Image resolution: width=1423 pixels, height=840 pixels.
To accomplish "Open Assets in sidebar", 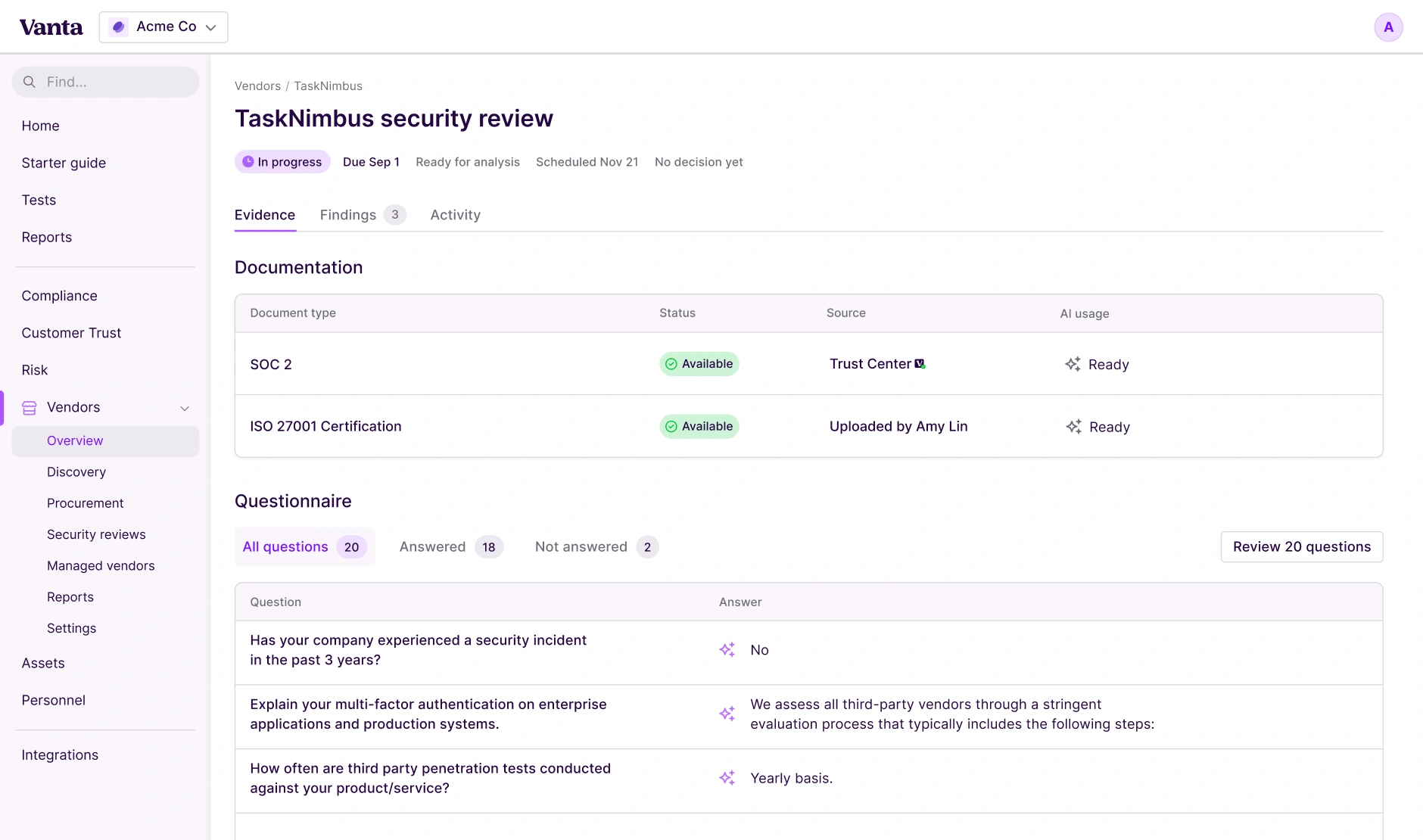I will point(43,664).
